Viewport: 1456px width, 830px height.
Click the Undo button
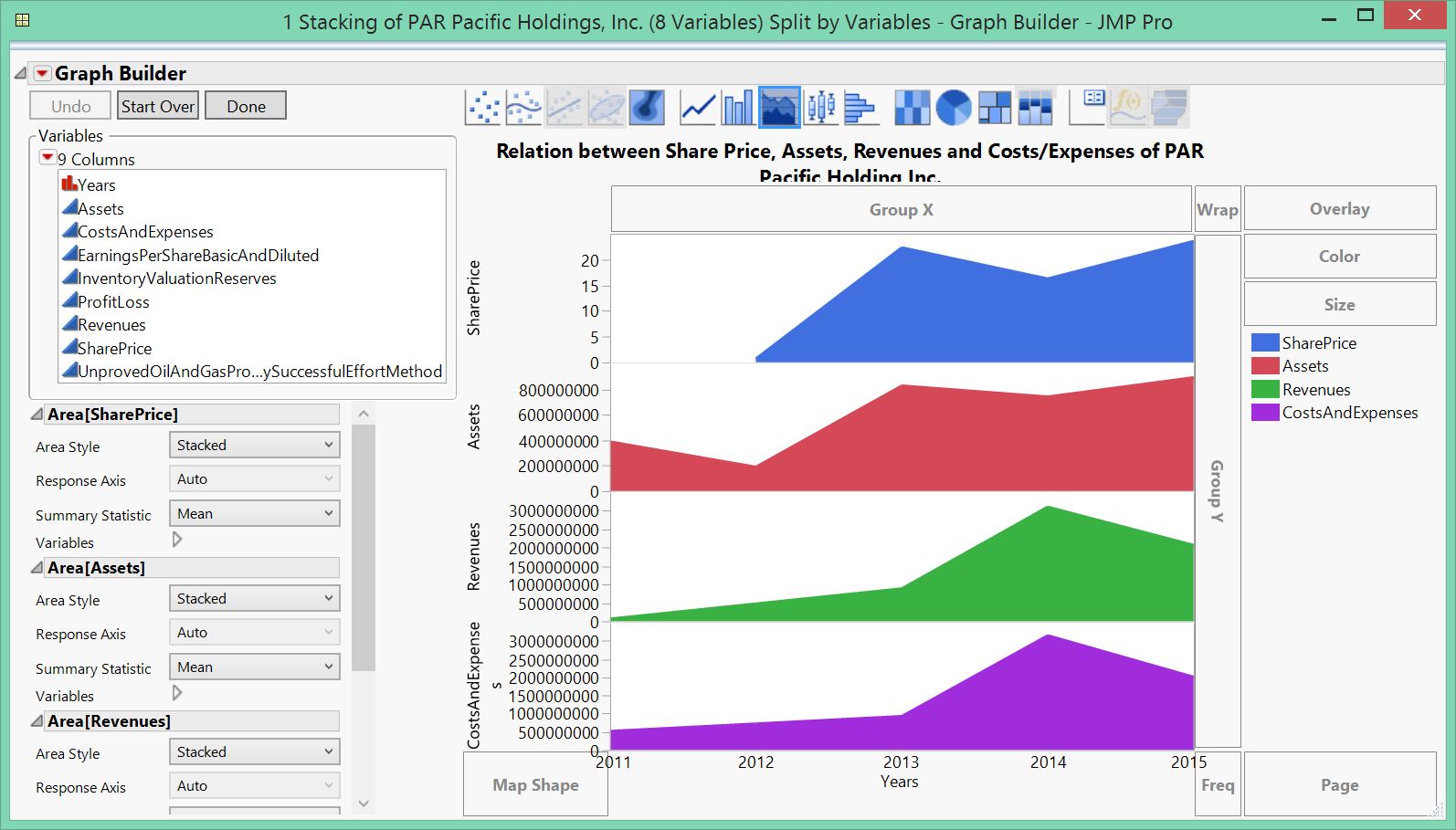[70, 106]
